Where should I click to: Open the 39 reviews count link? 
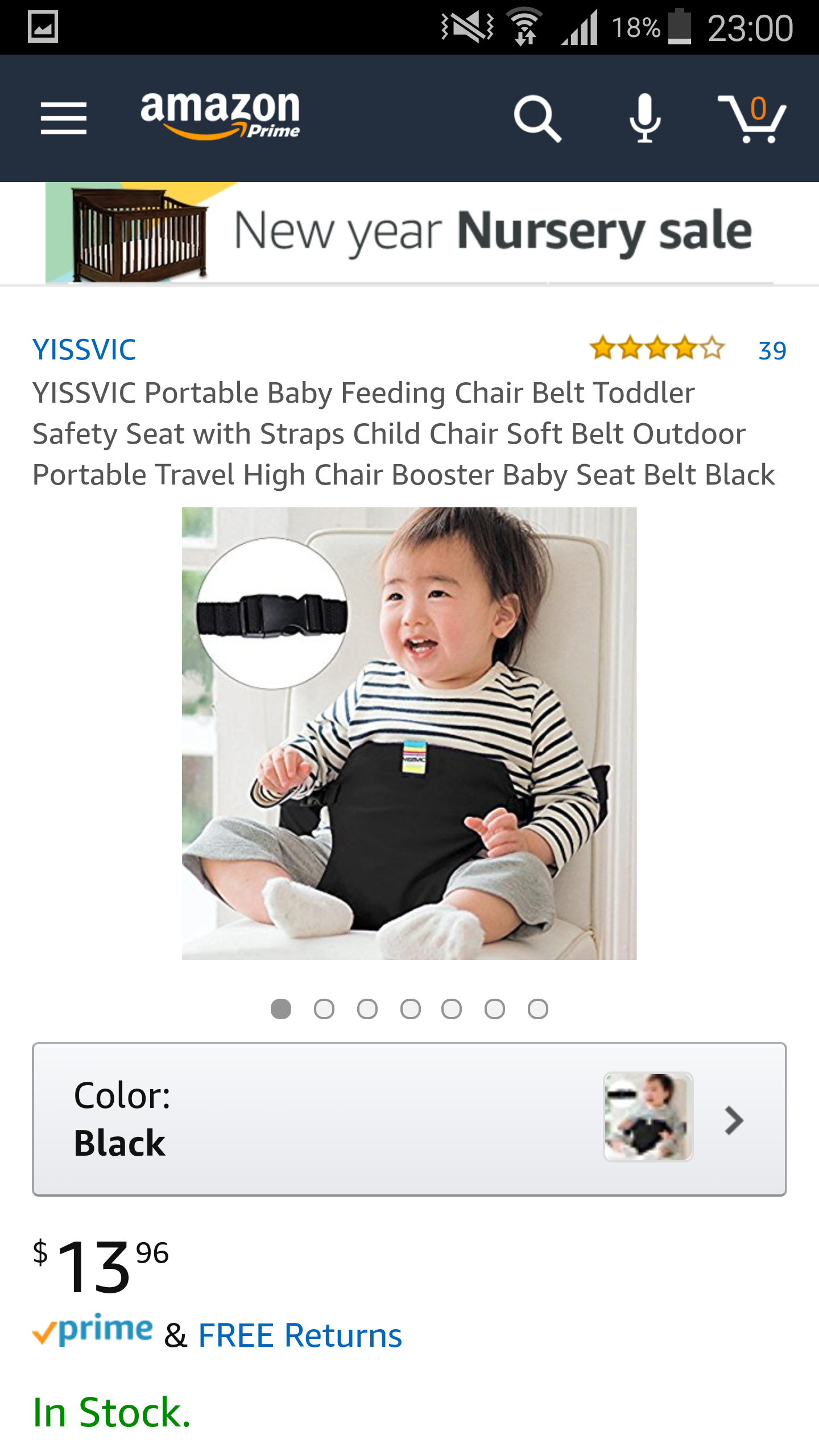[x=772, y=350]
